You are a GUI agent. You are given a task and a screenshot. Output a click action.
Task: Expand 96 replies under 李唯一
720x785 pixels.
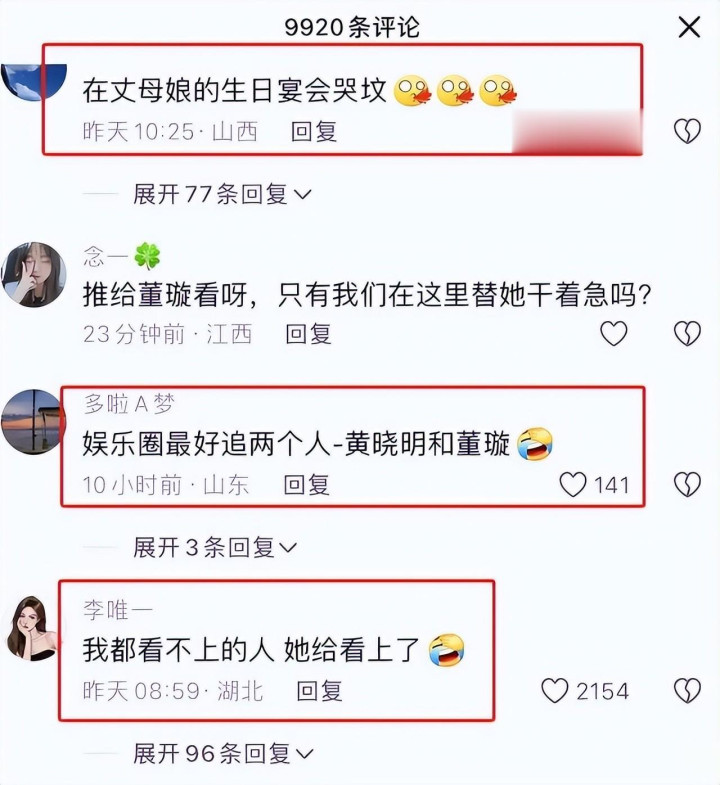(x=223, y=753)
